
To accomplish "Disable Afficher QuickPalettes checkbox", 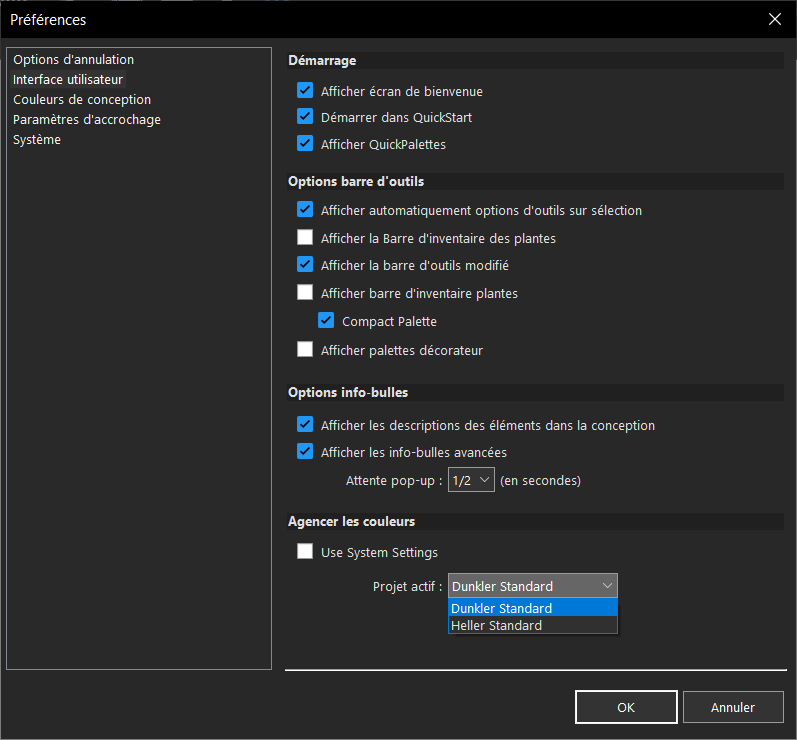I will pyautogui.click(x=305, y=143).
